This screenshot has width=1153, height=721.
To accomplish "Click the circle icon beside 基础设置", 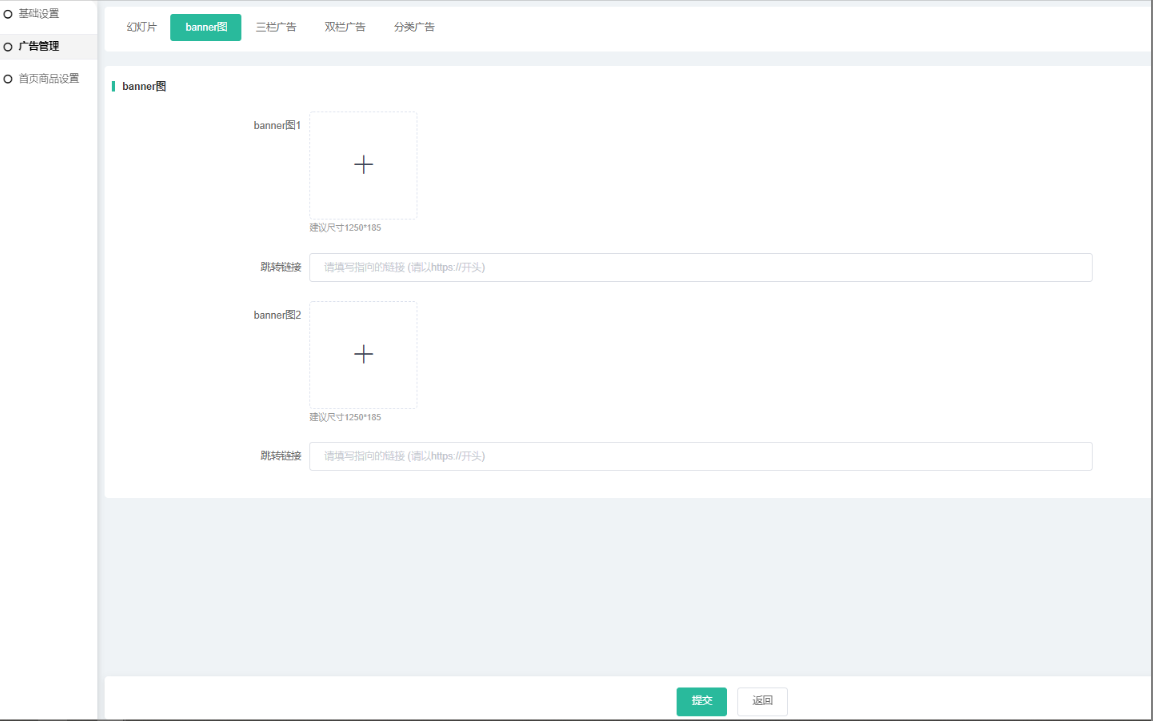I will pos(9,14).
